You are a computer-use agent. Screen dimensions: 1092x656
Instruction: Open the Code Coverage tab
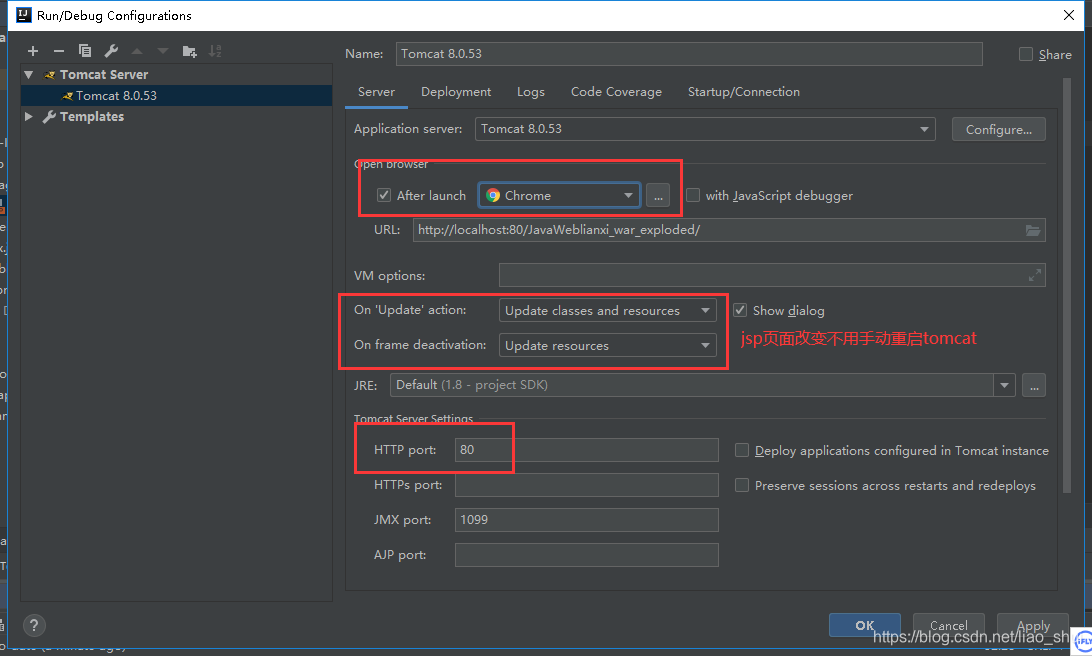[x=616, y=92]
